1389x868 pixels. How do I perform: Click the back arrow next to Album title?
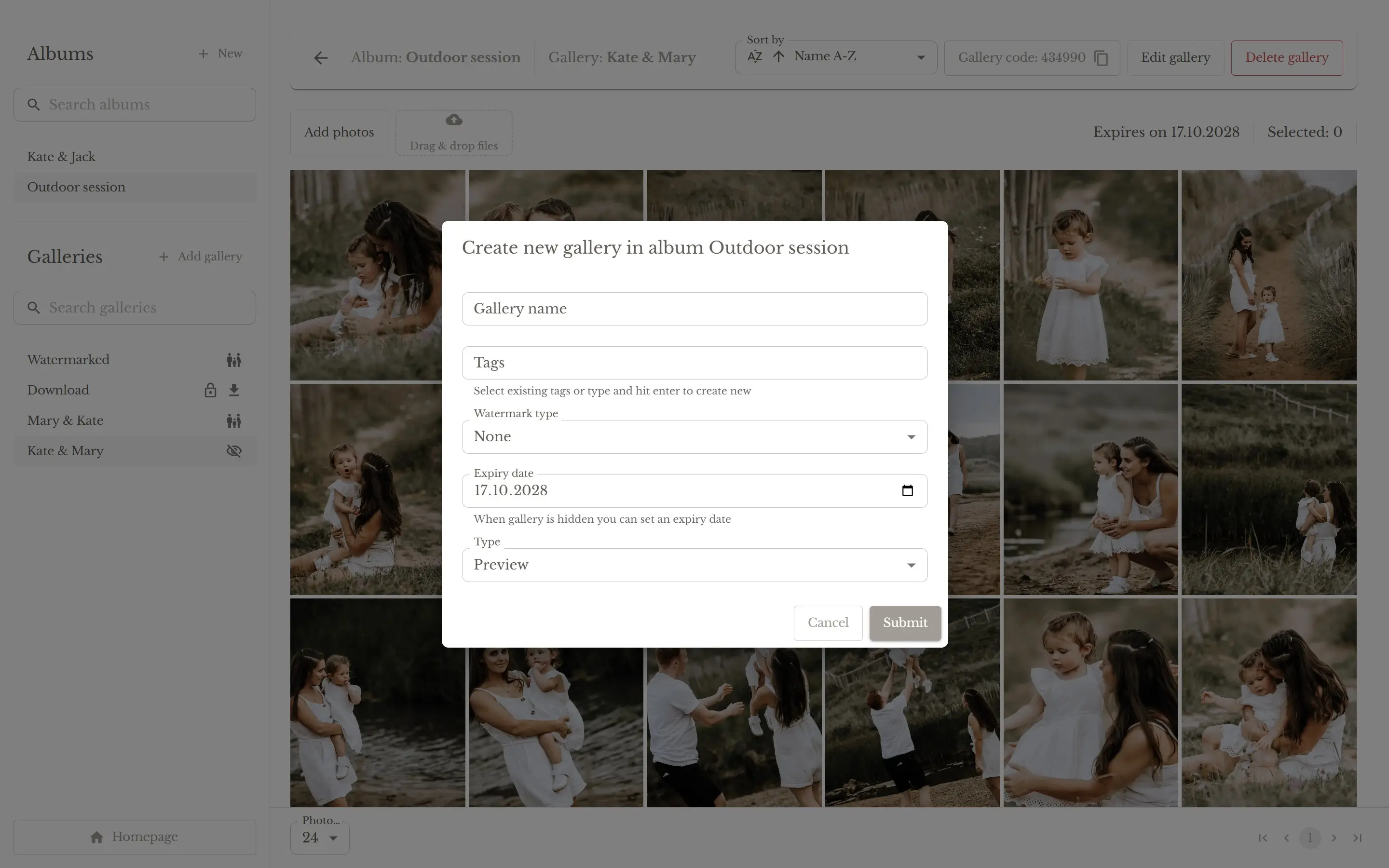321,57
